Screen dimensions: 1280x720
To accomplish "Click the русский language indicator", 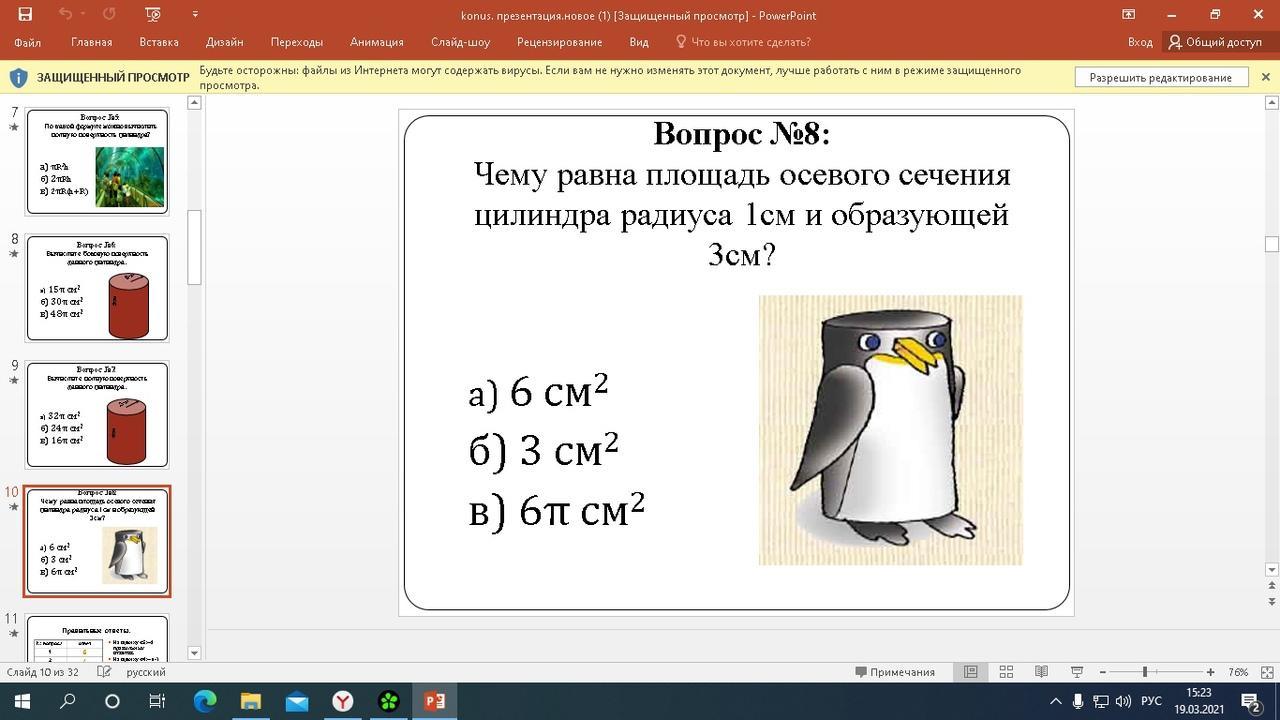I will [x=146, y=672].
